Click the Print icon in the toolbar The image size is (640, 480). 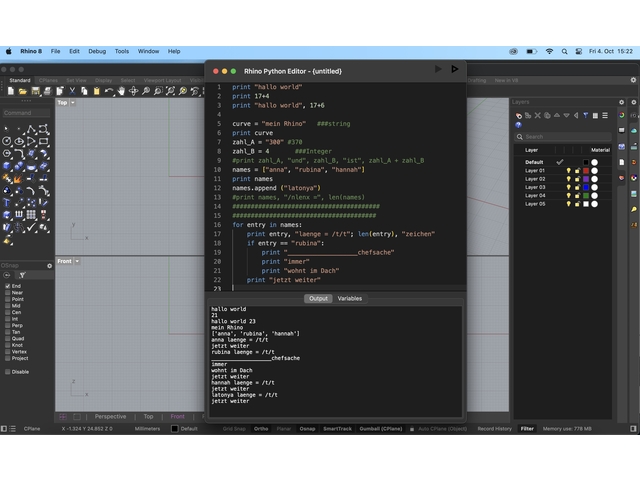(48, 91)
